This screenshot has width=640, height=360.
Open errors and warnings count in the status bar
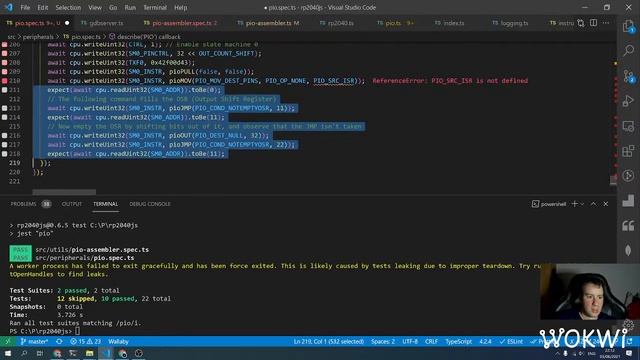(x=85, y=341)
